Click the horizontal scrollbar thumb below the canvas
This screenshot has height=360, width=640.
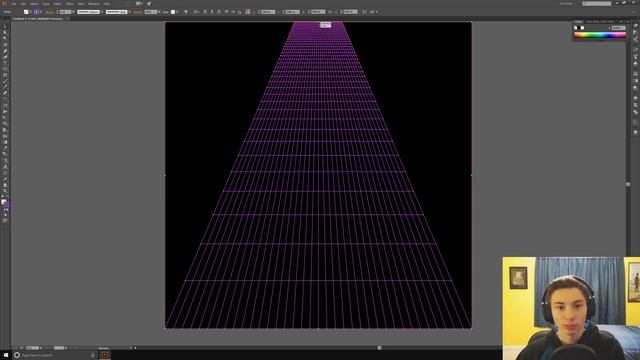(x=380, y=348)
